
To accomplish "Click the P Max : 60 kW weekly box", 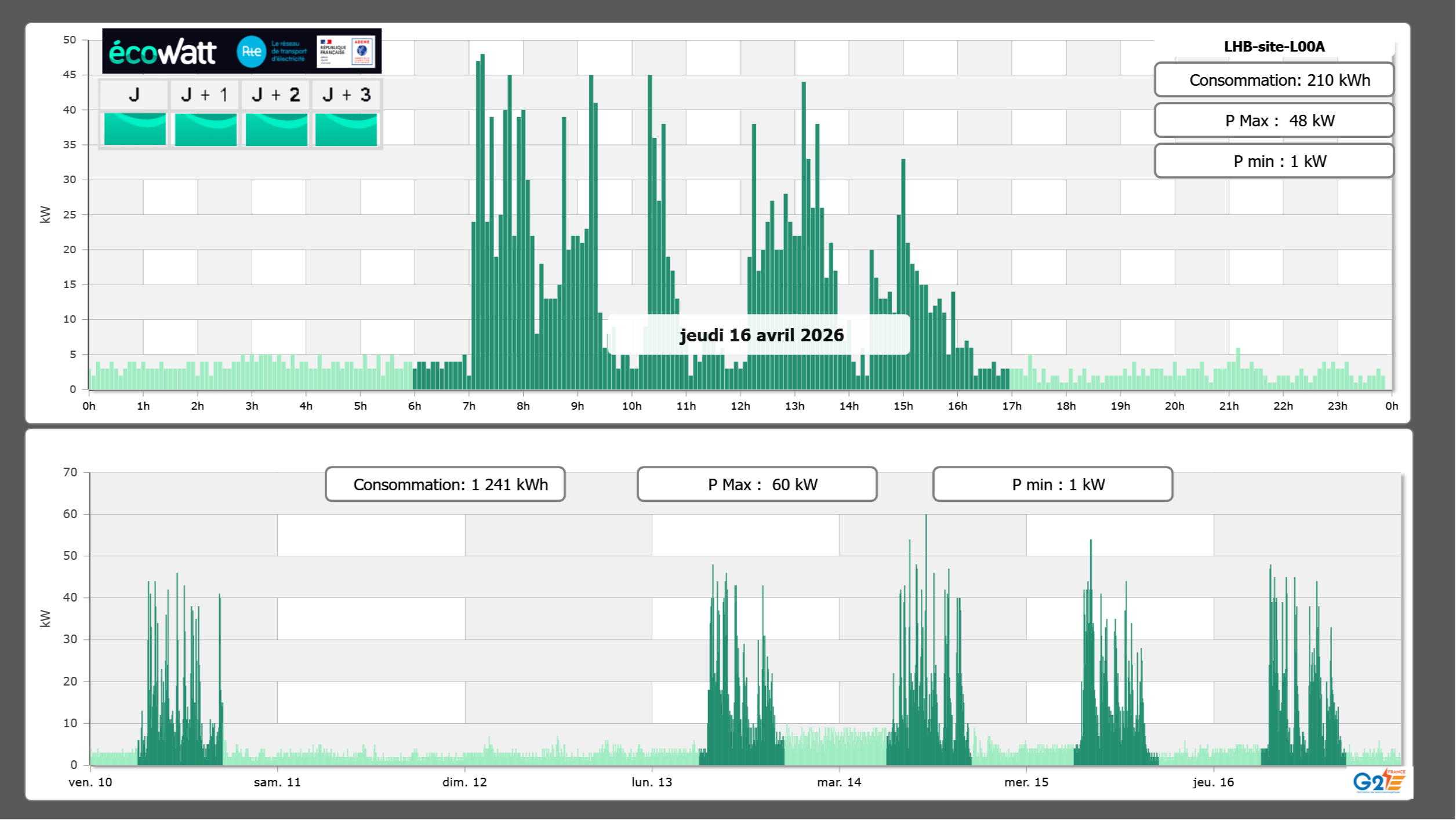I will pyautogui.click(x=757, y=484).
